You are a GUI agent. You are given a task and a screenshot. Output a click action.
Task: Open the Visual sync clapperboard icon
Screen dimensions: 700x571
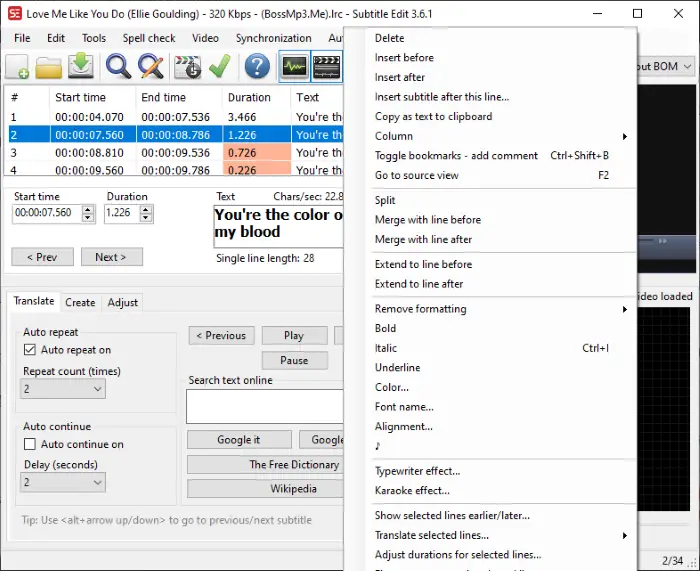click(187, 67)
